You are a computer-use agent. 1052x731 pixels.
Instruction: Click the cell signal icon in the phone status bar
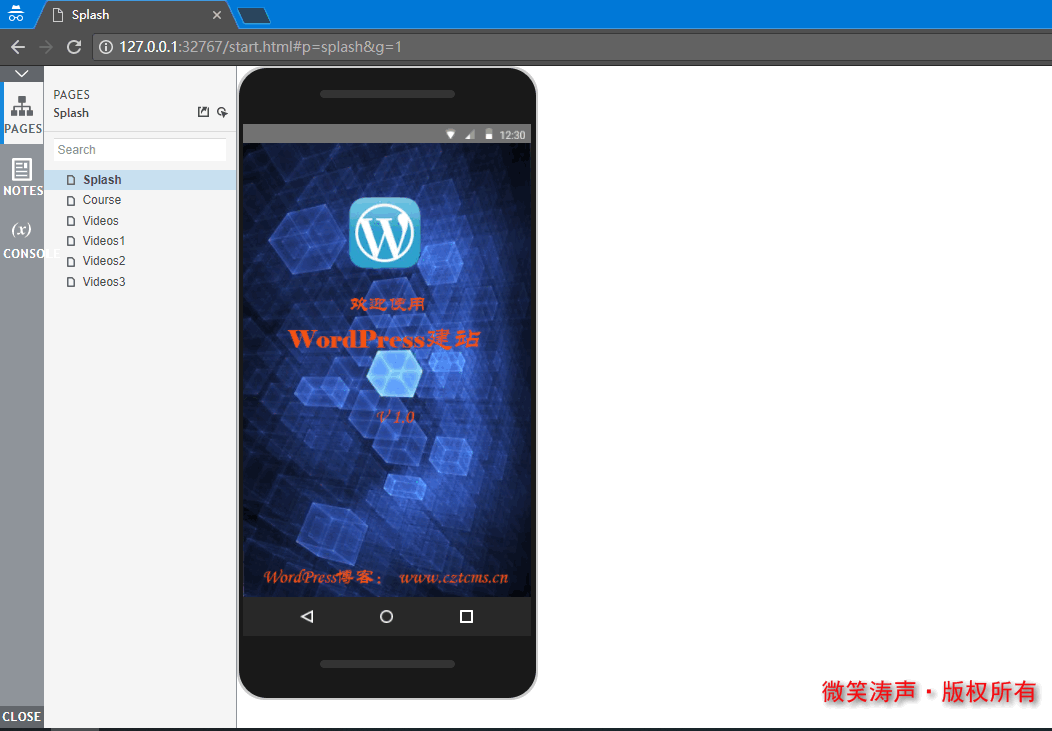[x=470, y=135]
